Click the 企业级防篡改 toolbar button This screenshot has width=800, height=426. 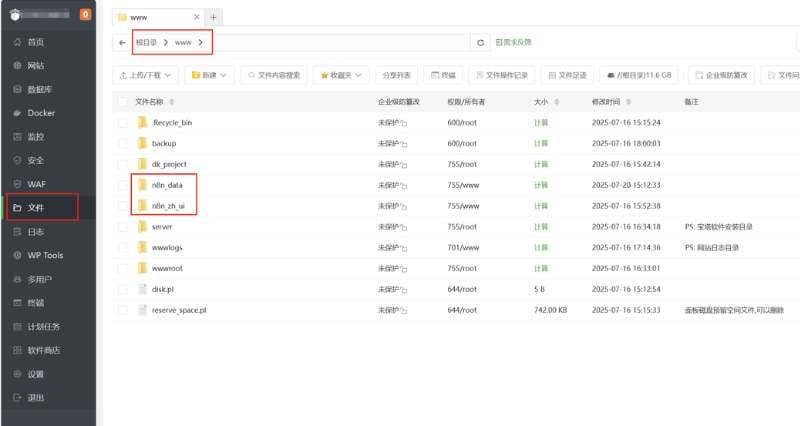pyautogui.click(x=721, y=75)
